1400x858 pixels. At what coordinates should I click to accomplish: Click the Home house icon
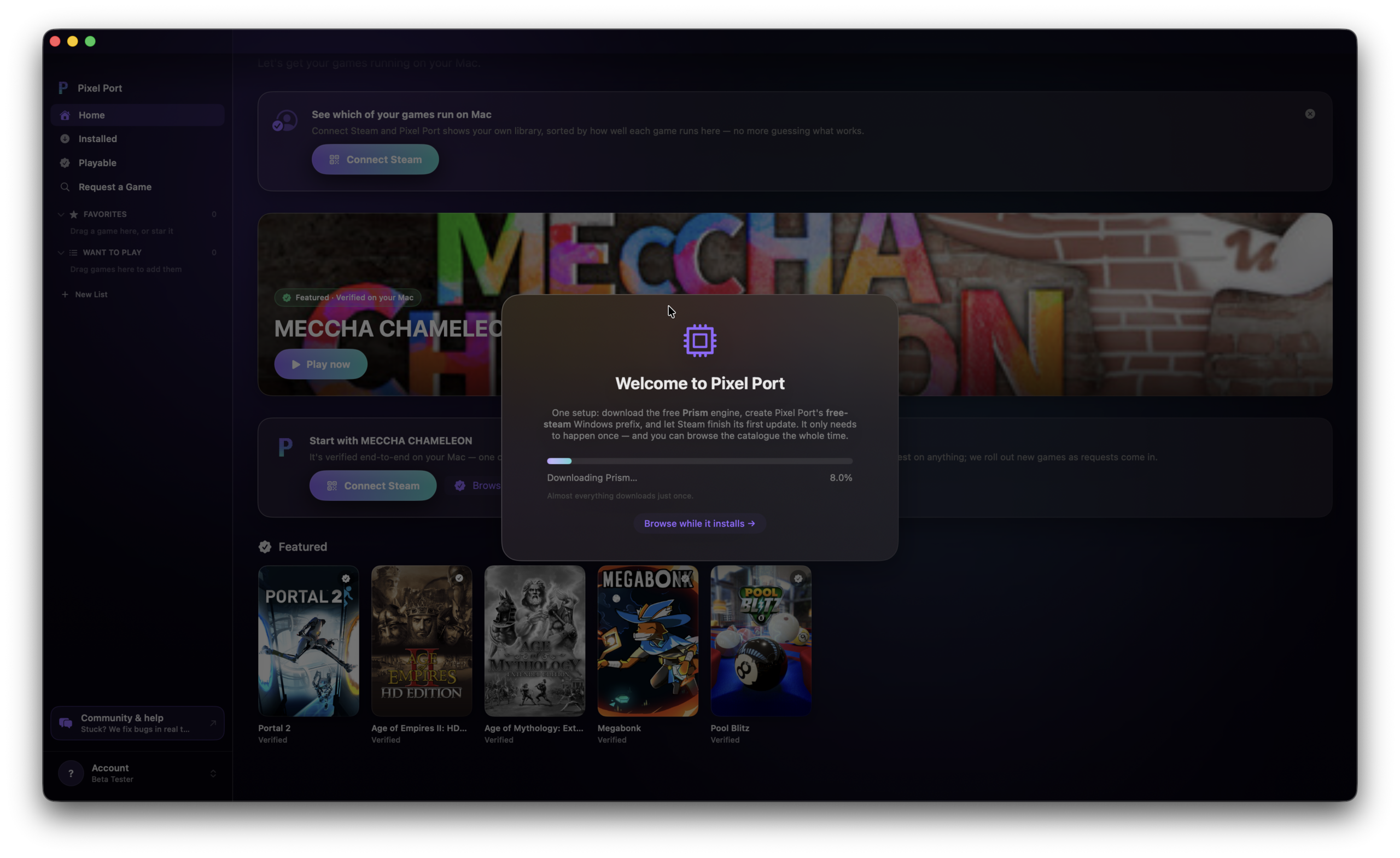point(65,115)
